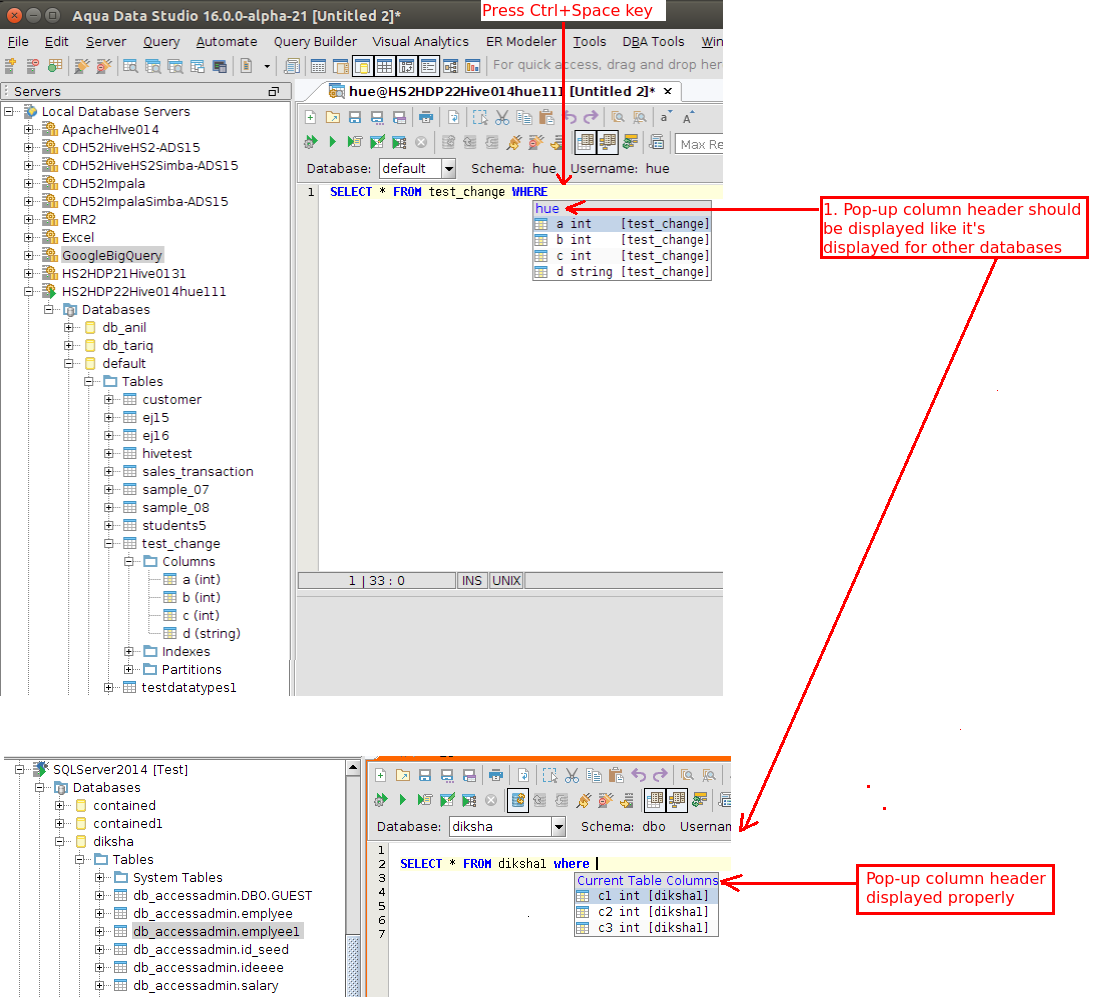The width and height of the screenshot is (1093, 997).
Task: Open the Query menu
Action: [161, 42]
